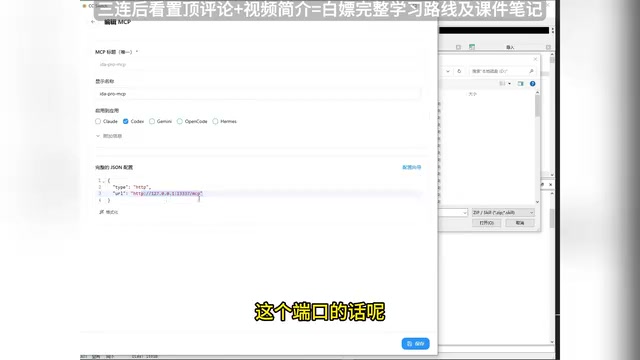Uncheck the Codex checkbox
640x360 pixels.
(126, 121)
